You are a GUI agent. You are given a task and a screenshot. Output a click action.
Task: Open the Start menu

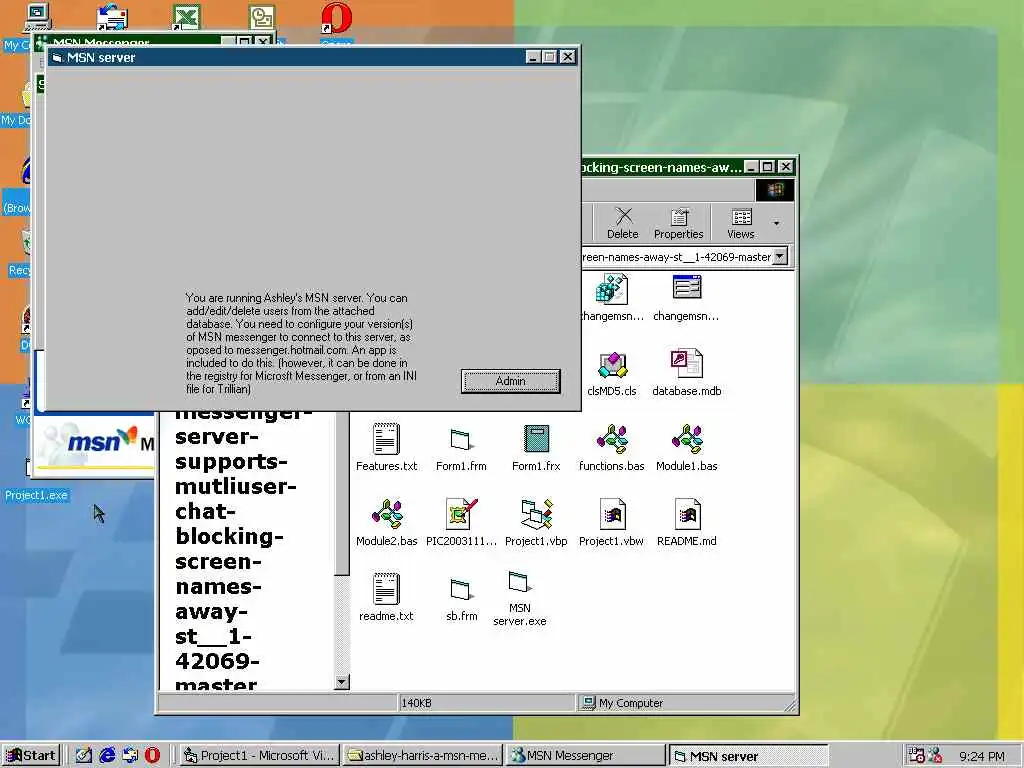coord(31,755)
